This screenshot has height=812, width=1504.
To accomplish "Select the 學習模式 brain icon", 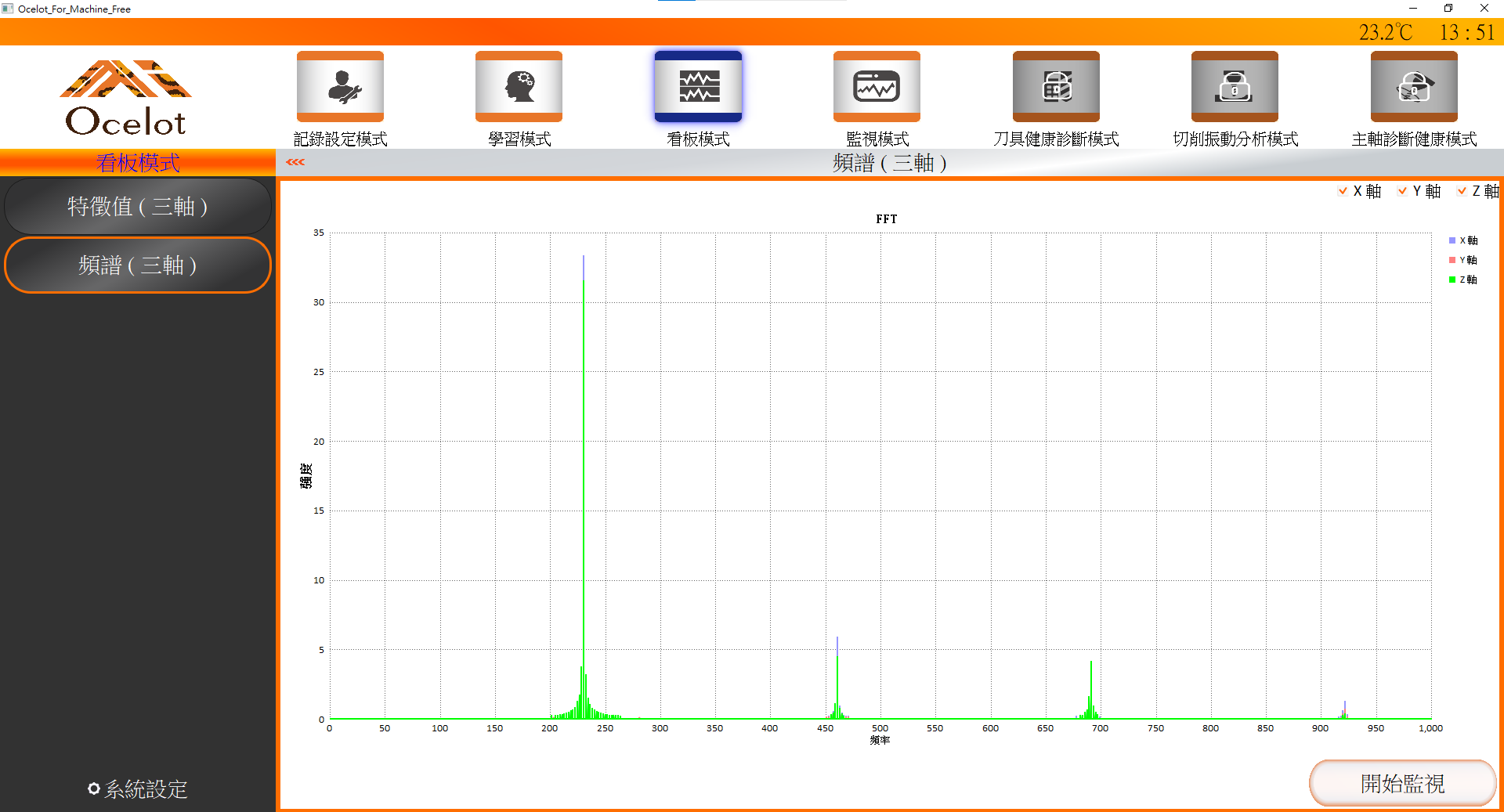I will coord(519,86).
